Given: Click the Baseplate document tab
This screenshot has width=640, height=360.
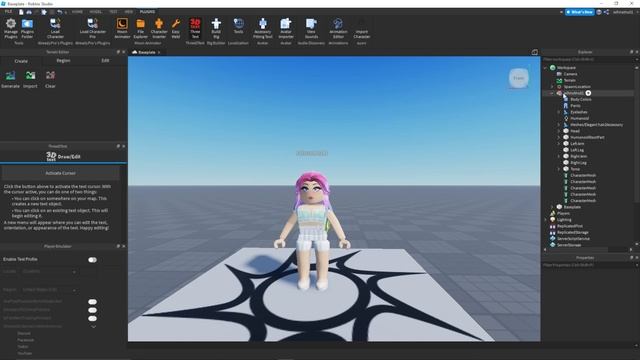Looking at the screenshot, I should [147, 52].
